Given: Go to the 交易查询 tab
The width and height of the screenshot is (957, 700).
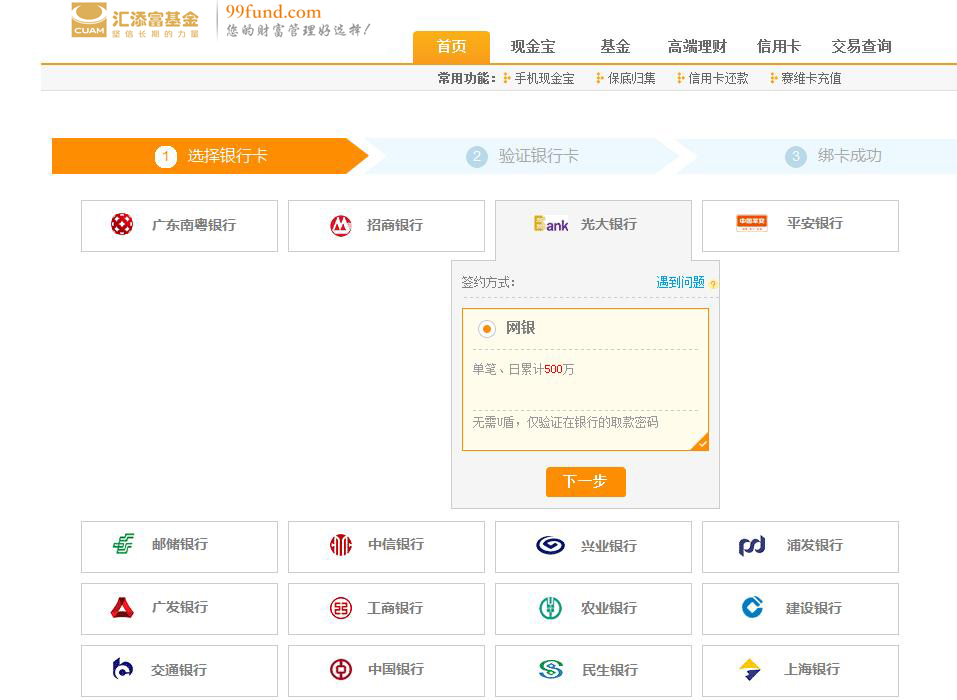Looking at the screenshot, I should pos(861,47).
